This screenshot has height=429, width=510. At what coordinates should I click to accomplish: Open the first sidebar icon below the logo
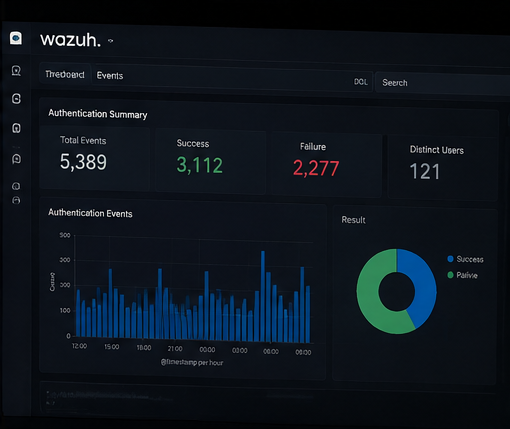(x=16, y=71)
